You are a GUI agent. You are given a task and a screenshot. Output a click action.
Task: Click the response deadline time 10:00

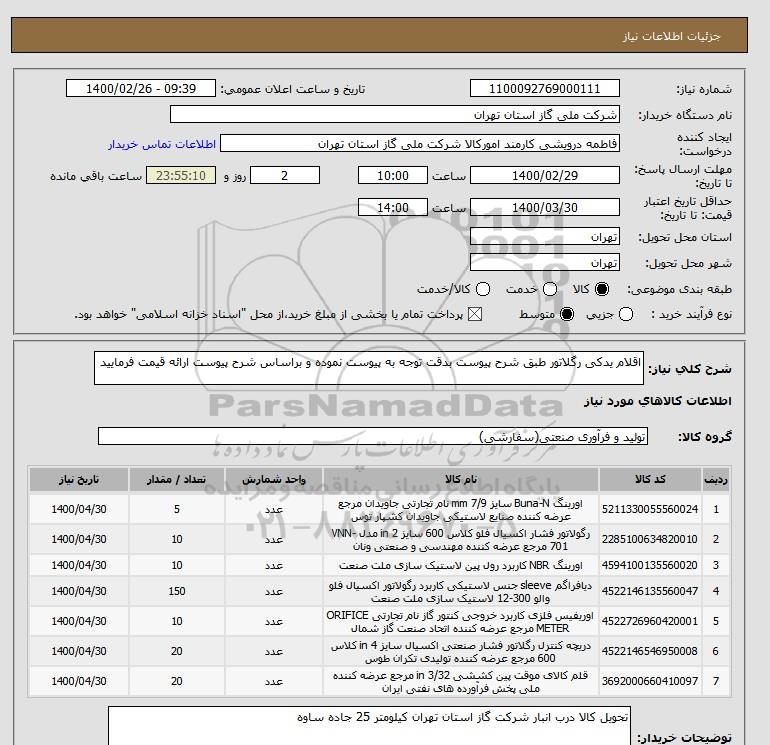[x=393, y=175]
